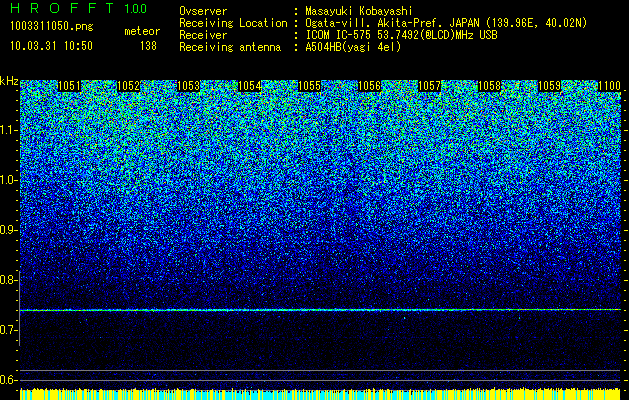
Task: Click the name Masayuki Kobayashi
Action: coord(359,11)
